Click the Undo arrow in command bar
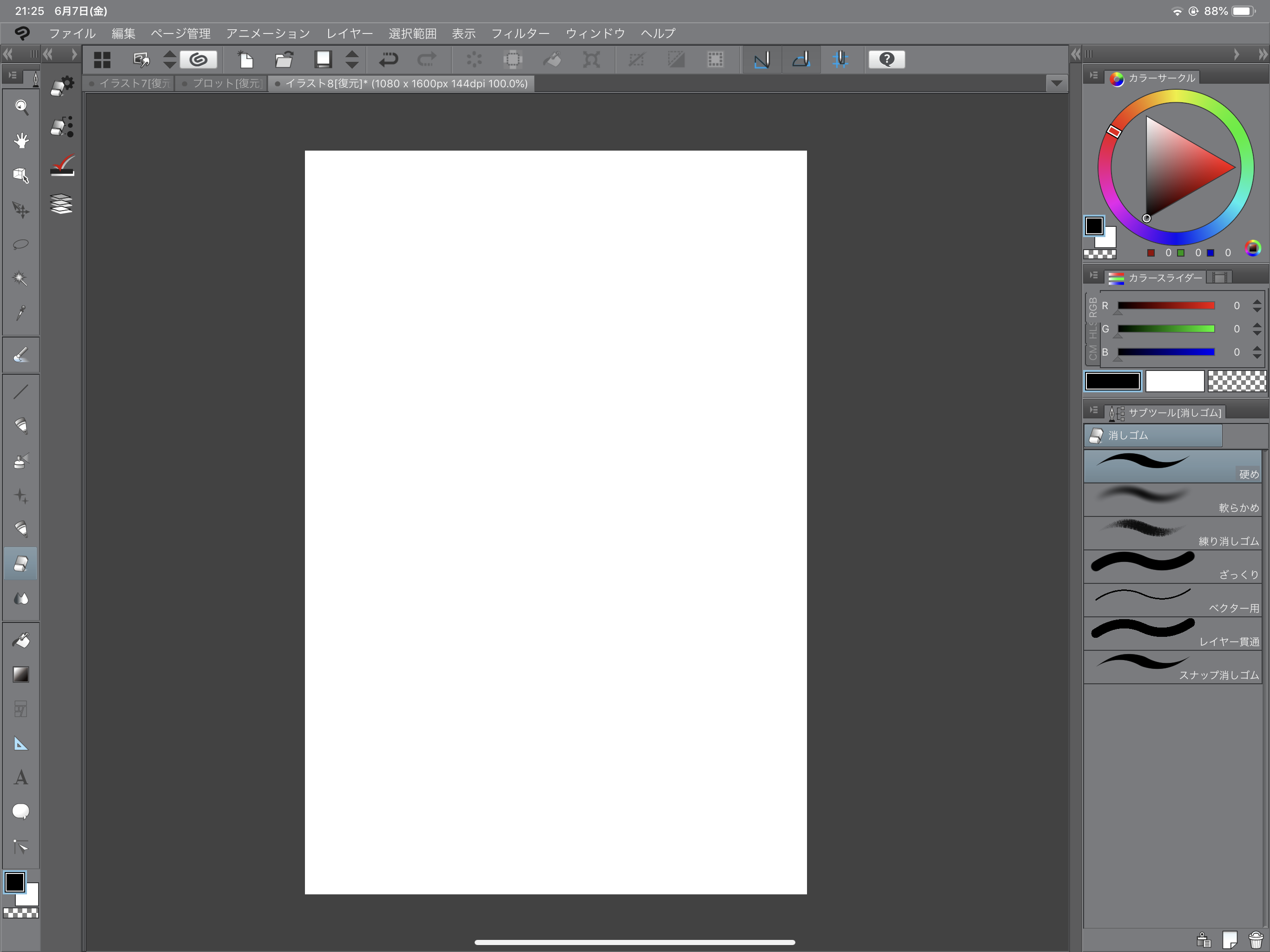 pos(389,59)
